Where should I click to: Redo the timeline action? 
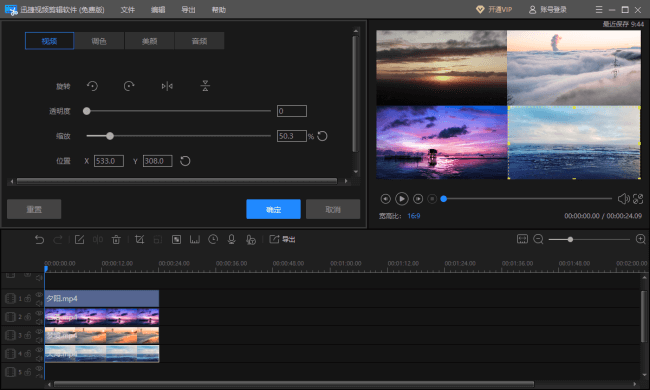[x=58, y=240]
